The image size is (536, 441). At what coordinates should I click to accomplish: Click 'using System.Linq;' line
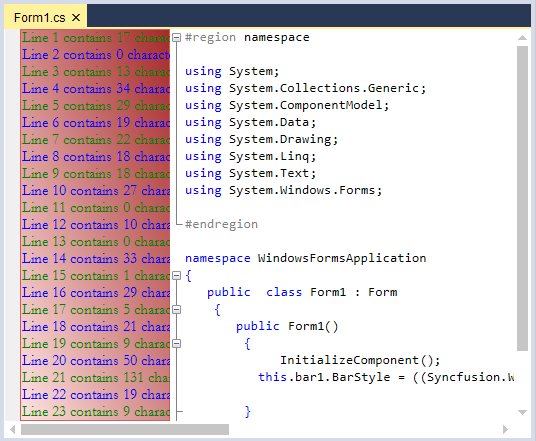[x=251, y=156]
